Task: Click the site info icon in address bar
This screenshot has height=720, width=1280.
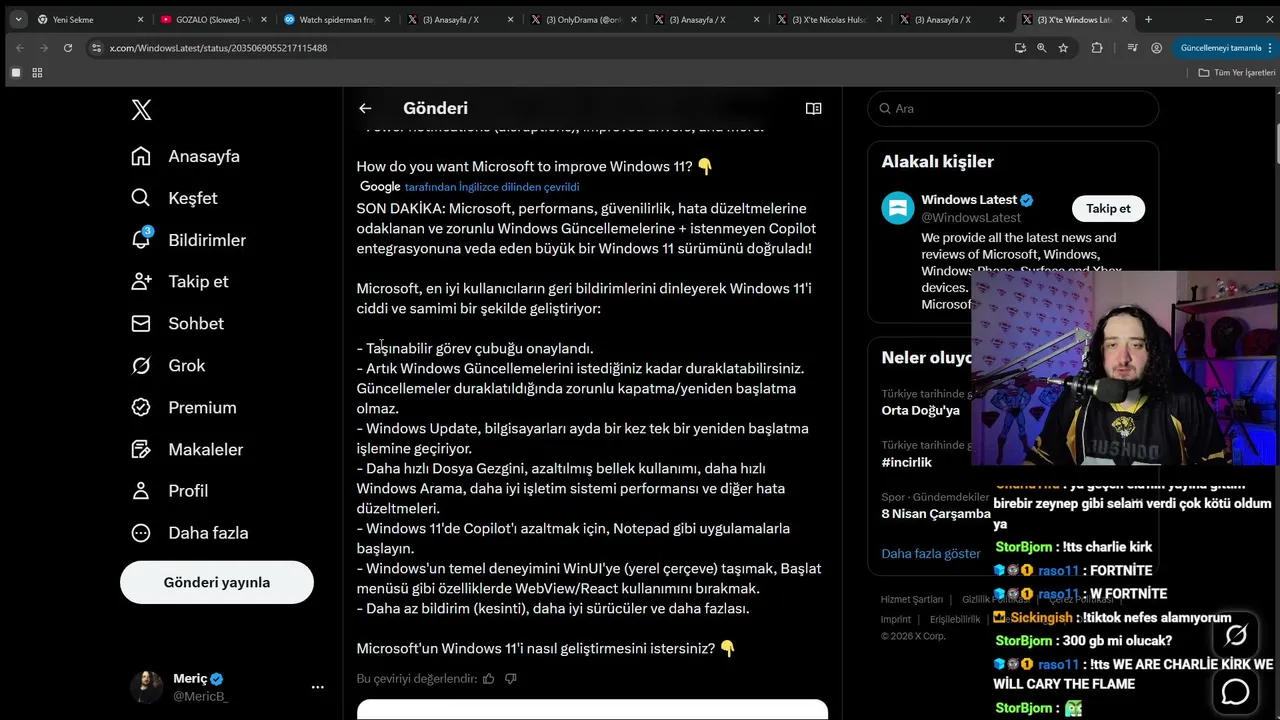Action: click(x=96, y=47)
